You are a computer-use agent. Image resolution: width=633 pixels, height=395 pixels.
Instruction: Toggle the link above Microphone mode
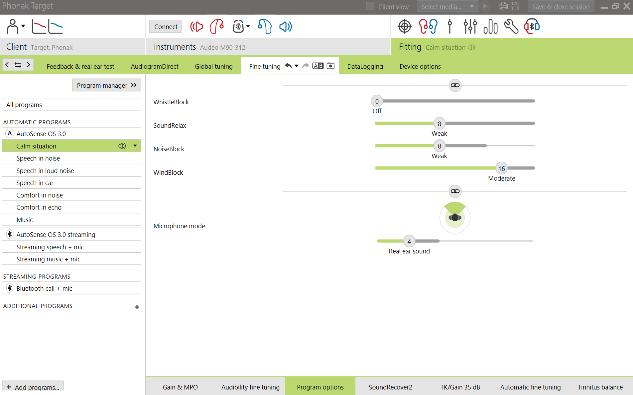pos(455,191)
